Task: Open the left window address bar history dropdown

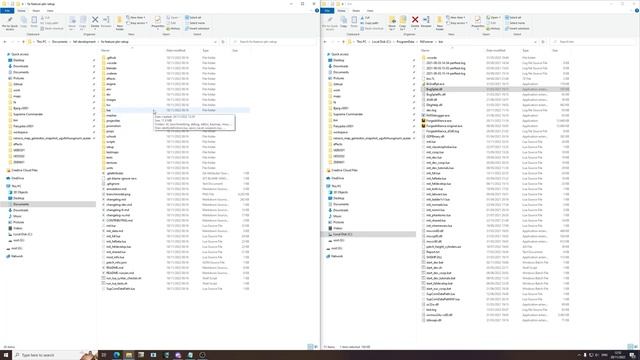Action: click(x=215, y=42)
